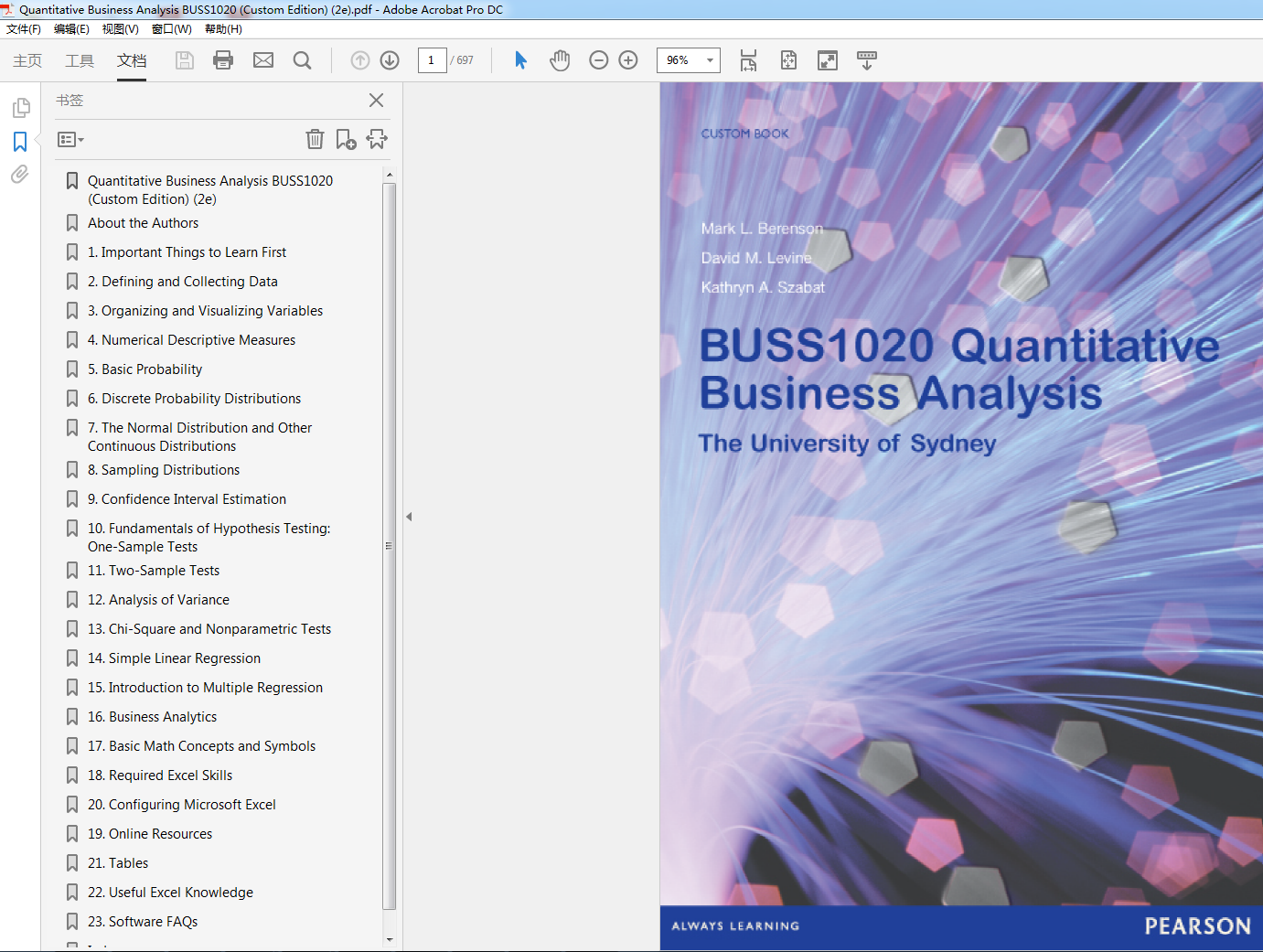Open '22. Useful Excel Knowledge' bookmark
1263x952 pixels.
click(x=170, y=893)
